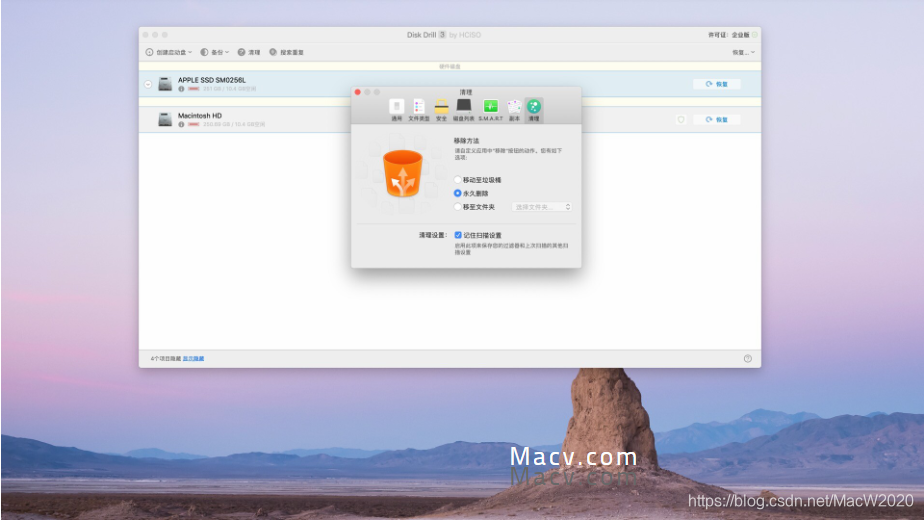Open the 磁盘列表 disk list tab

click(x=464, y=110)
